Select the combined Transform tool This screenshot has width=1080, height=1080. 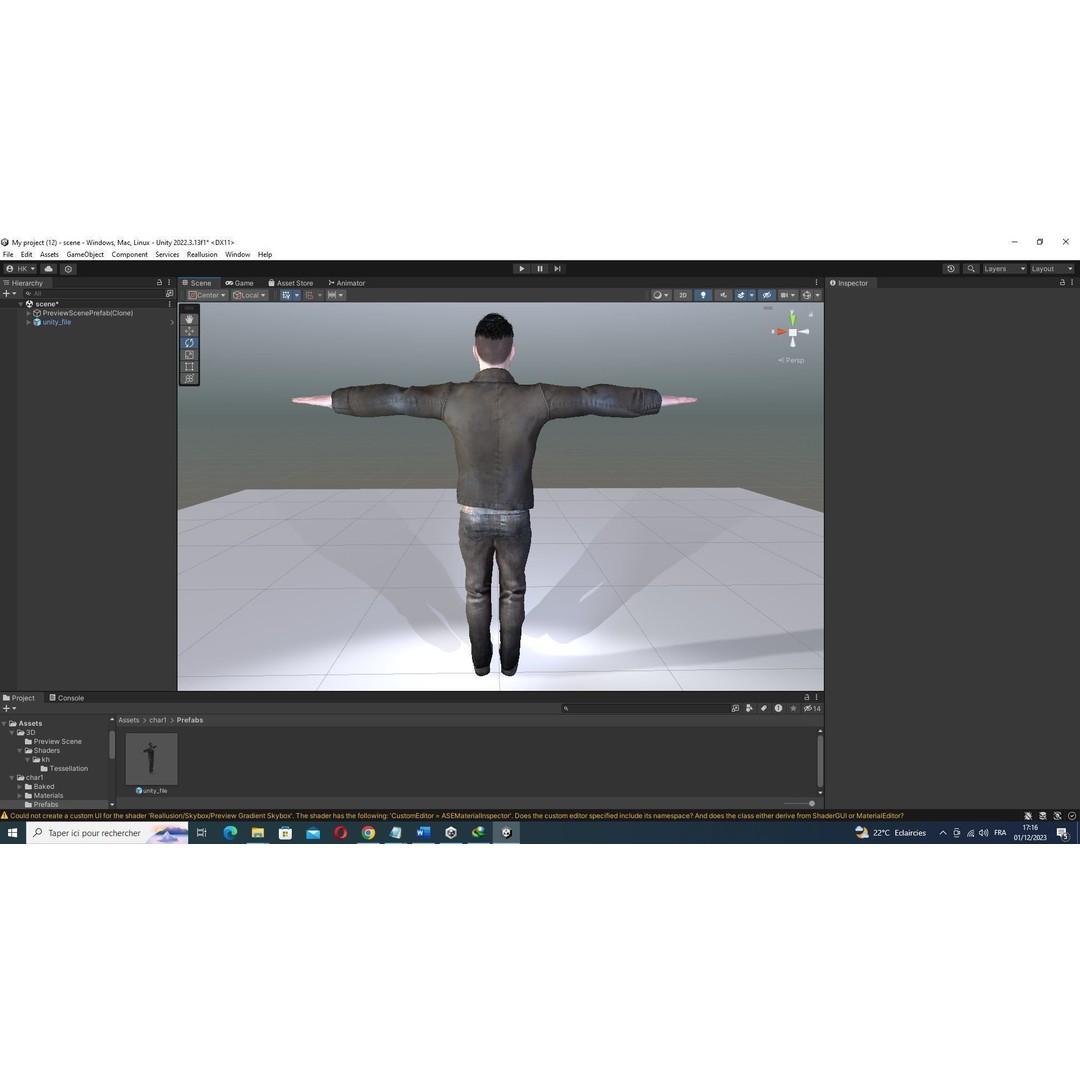click(x=189, y=378)
